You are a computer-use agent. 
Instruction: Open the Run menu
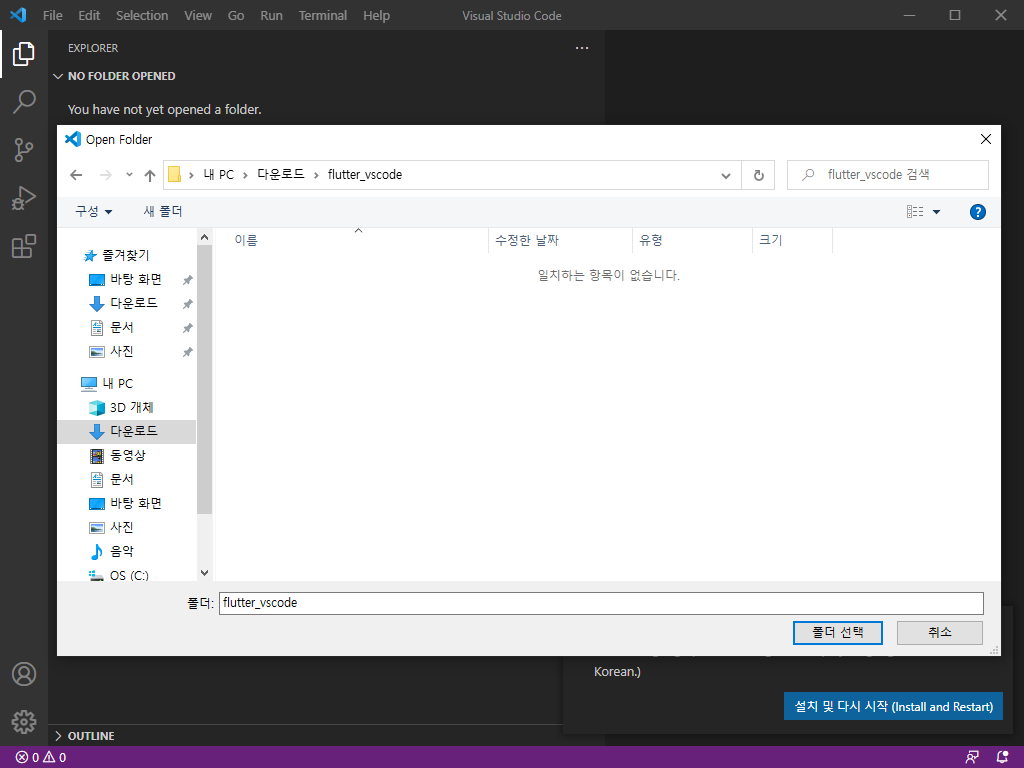(272, 16)
